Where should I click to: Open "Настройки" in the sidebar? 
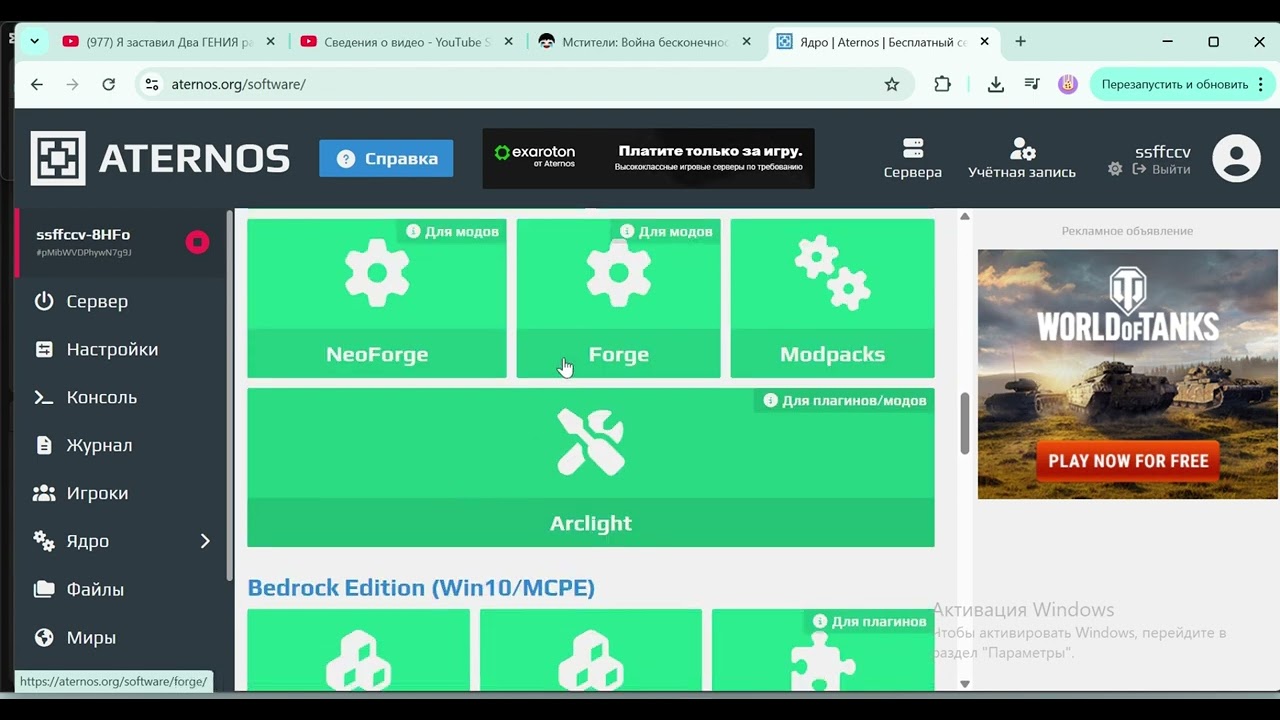(122, 349)
